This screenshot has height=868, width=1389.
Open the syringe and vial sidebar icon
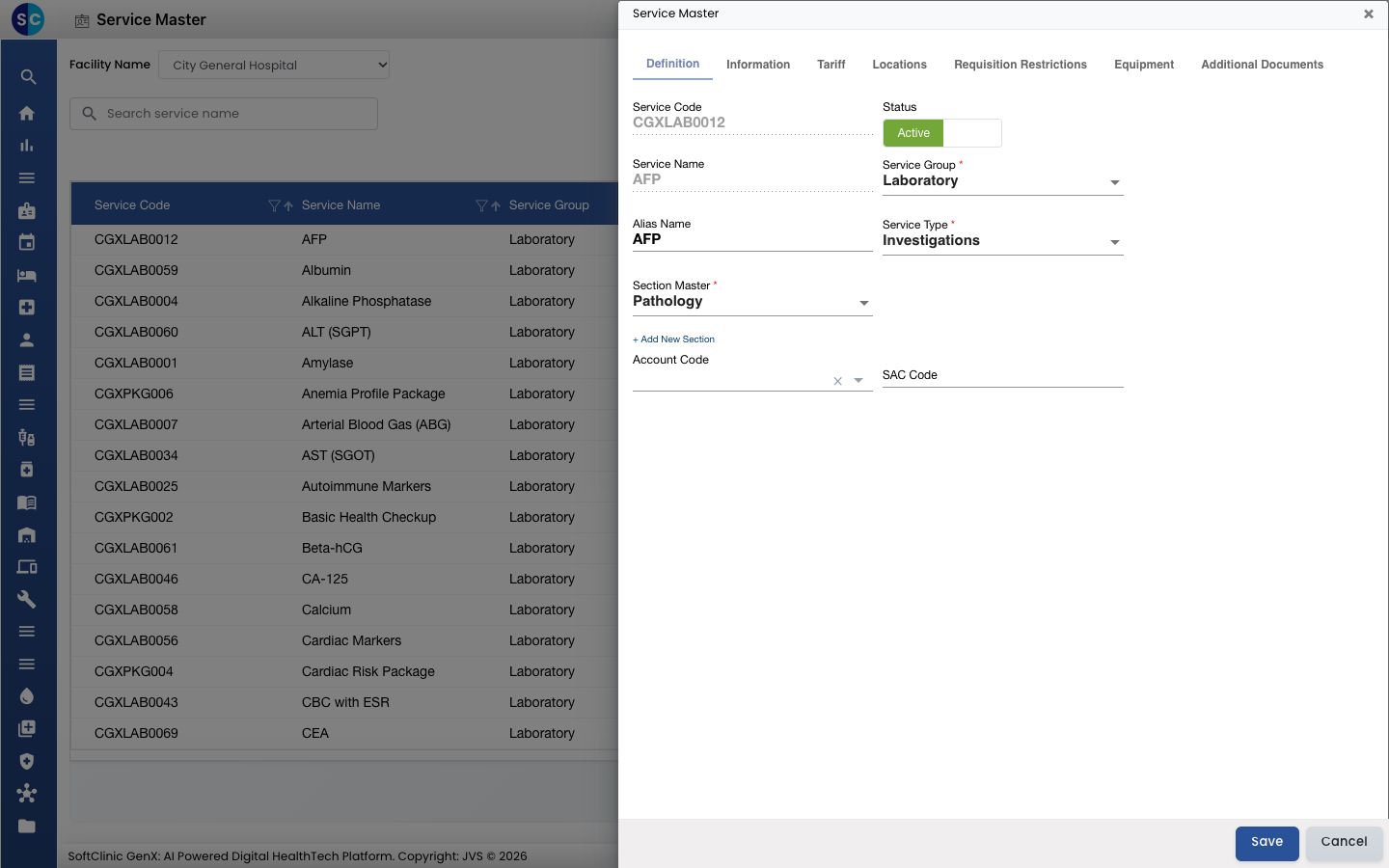(27, 437)
